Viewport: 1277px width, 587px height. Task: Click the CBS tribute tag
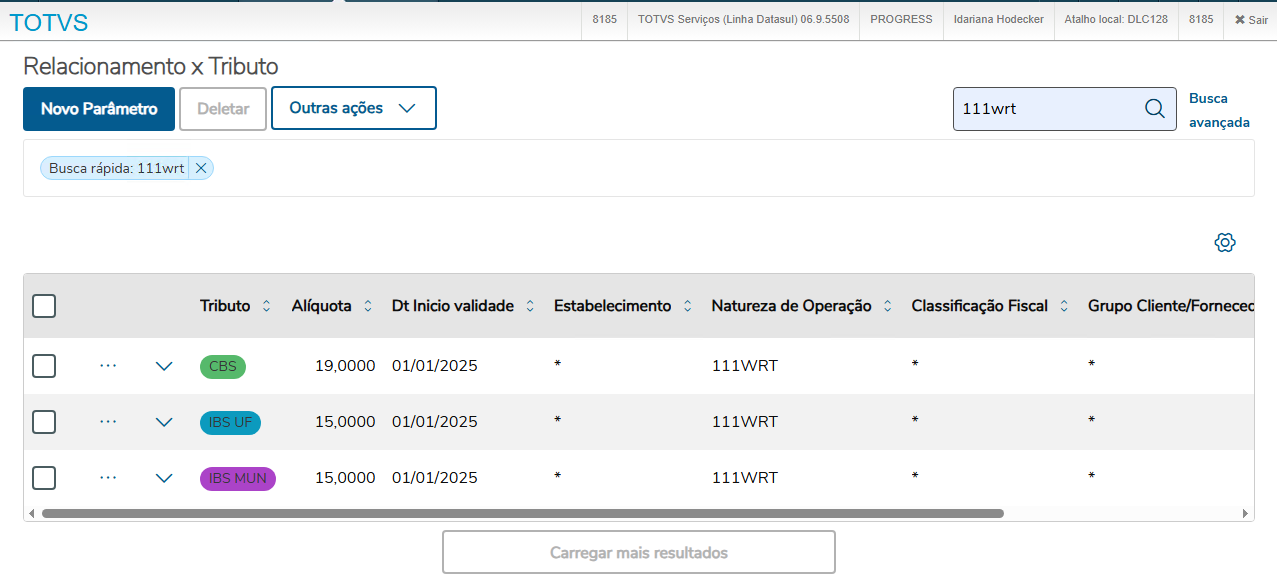coord(223,366)
